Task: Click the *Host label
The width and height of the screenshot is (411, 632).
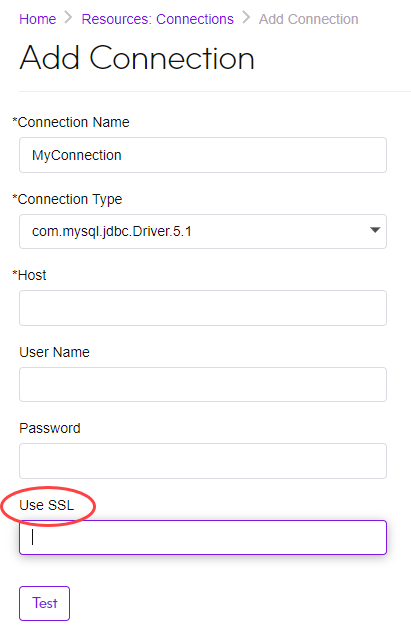Action: click(29, 275)
